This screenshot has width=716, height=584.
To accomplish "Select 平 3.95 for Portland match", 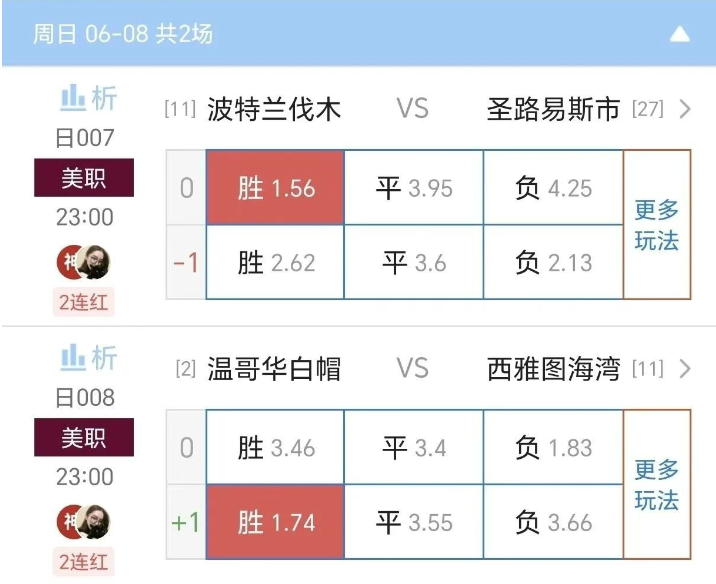I will [414, 188].
